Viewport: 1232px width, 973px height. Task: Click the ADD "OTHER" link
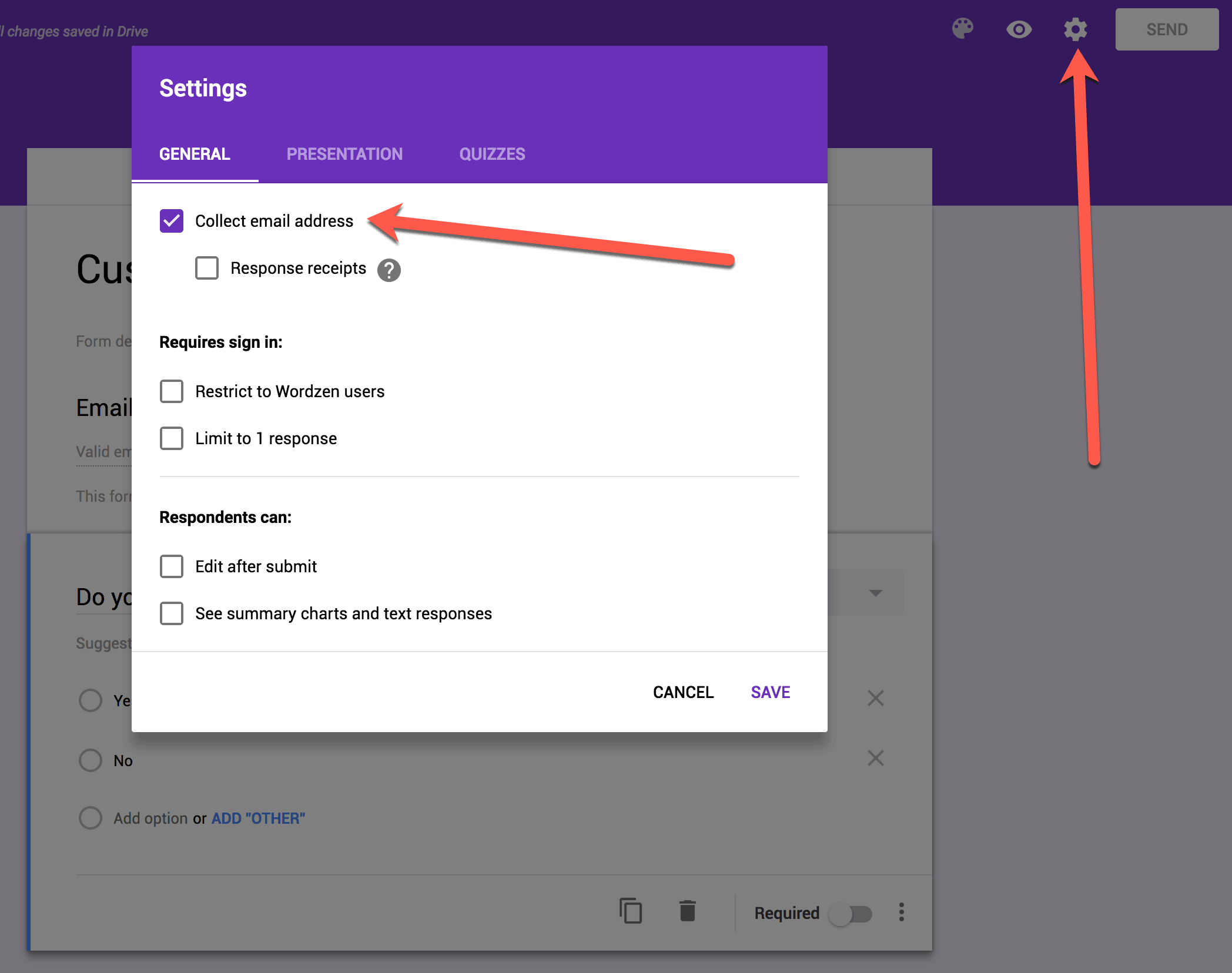(x=258, y=818)
